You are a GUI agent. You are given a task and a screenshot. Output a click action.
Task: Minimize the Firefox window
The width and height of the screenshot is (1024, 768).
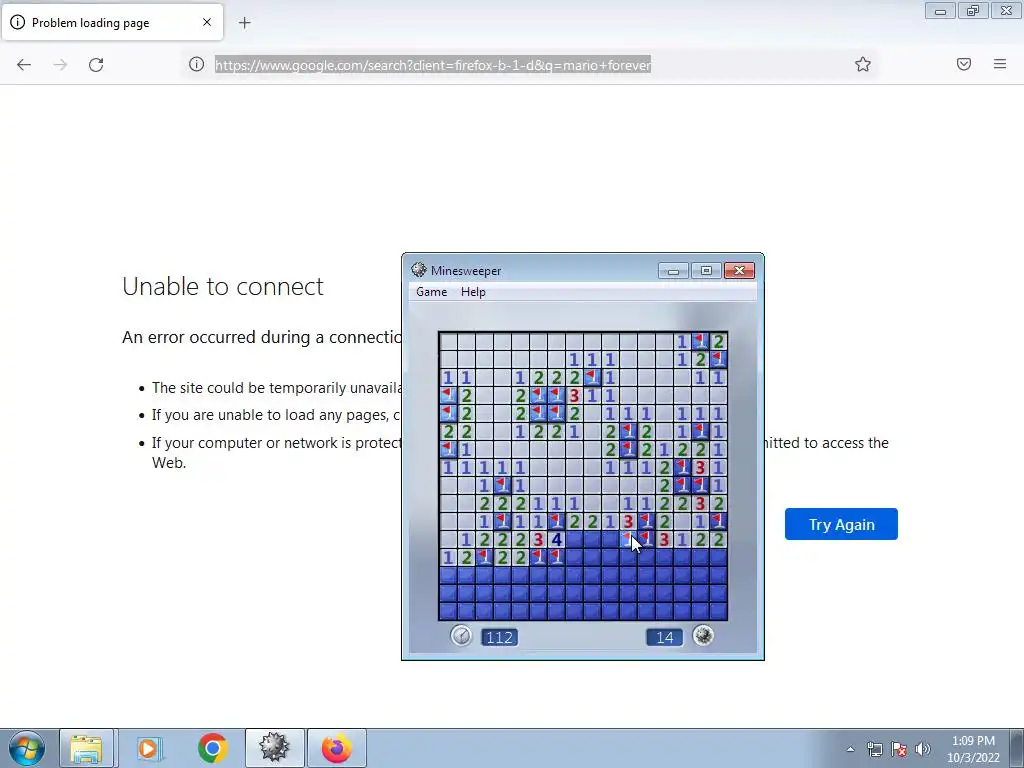coord(940,11)
